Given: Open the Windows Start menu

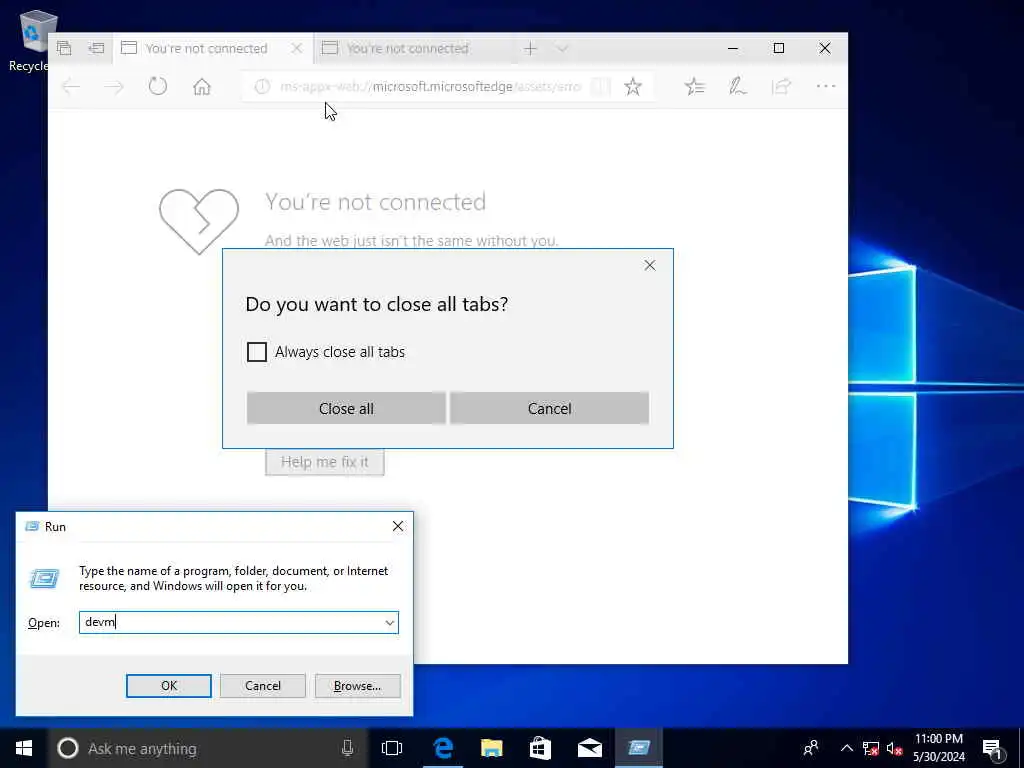Looking at the screenshot, I should coord(24,748).
